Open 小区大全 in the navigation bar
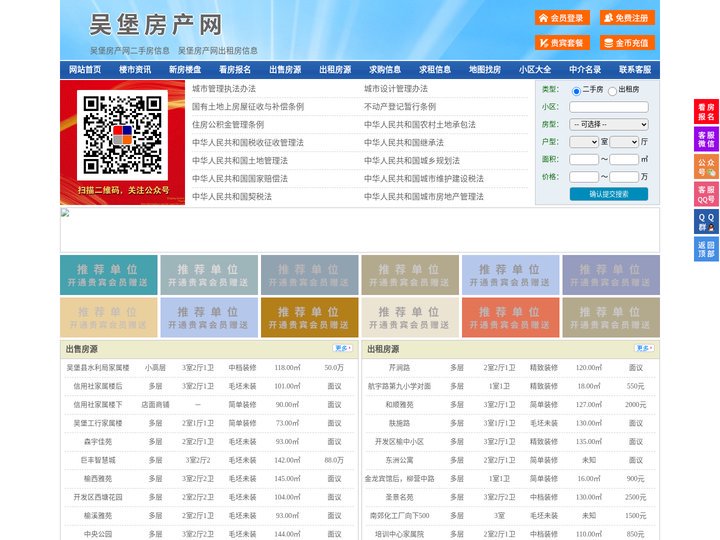This screenshot has width=720, height=540. pyautogui.click(x=535, y=70)
